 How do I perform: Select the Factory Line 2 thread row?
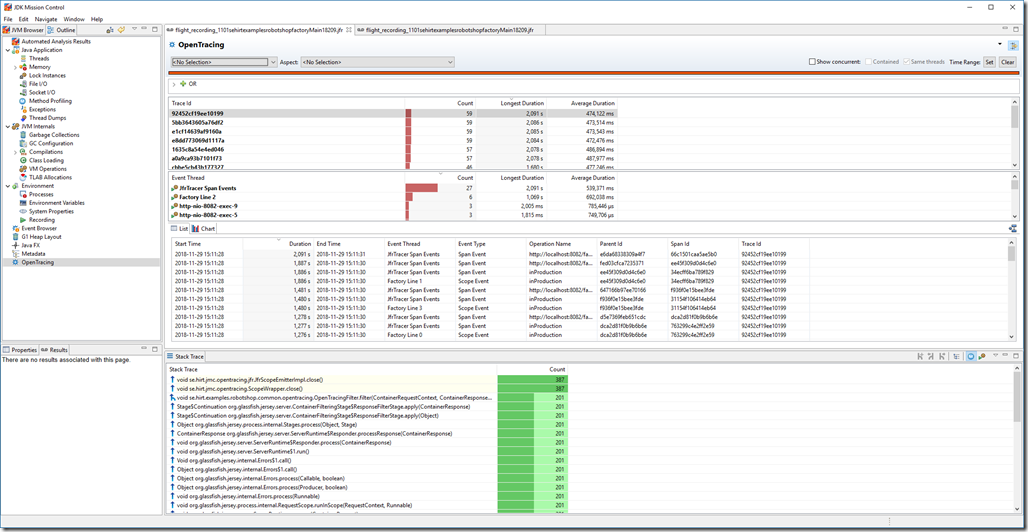pyautogui.click(x=393, y=197)
